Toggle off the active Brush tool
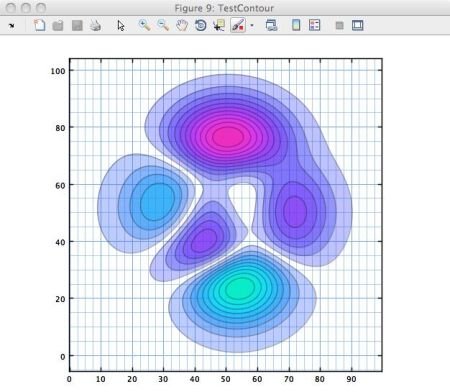This screenshot has height=392, width=450. 238,25
